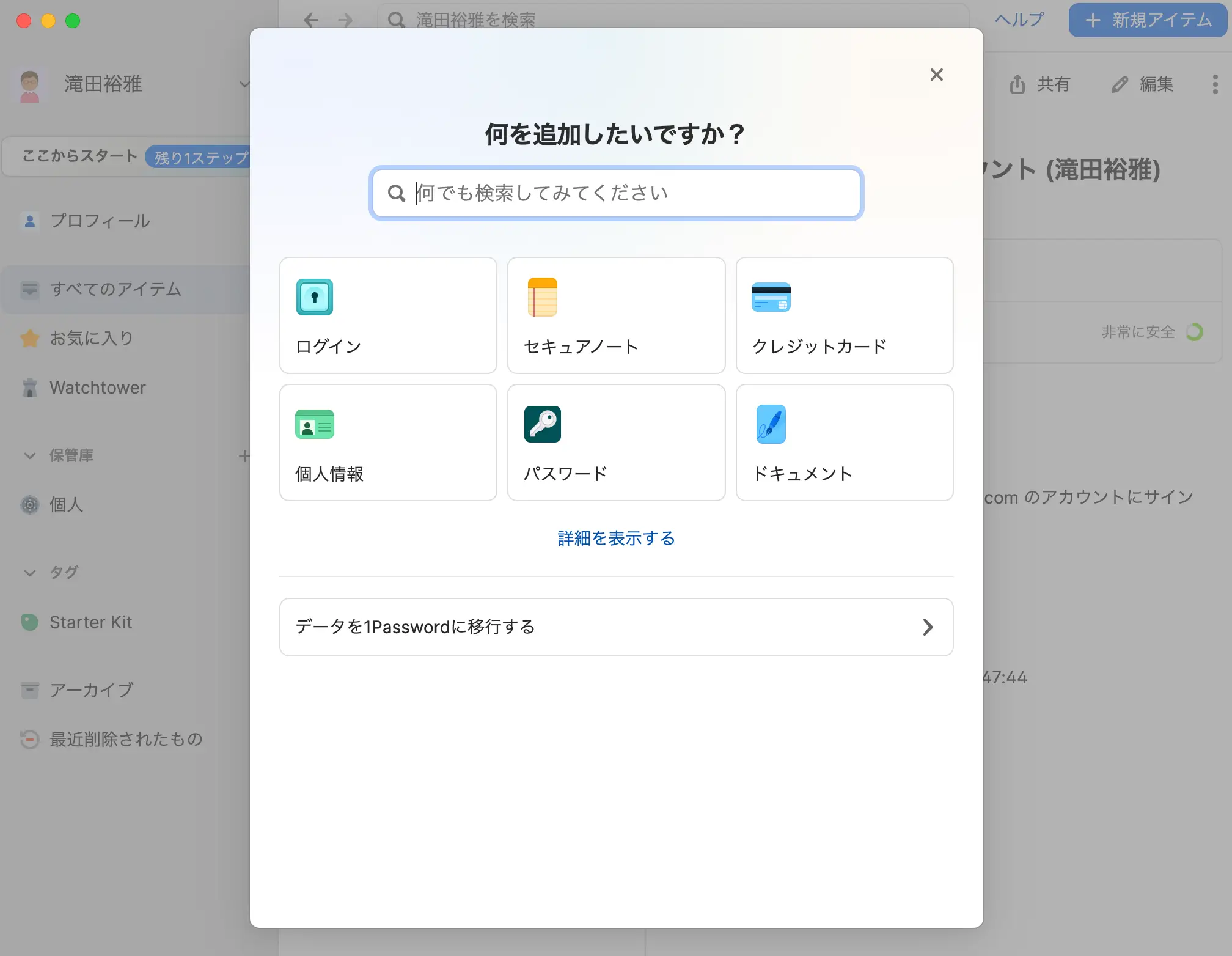Open 最近削除されたもの

pos(126,740)
